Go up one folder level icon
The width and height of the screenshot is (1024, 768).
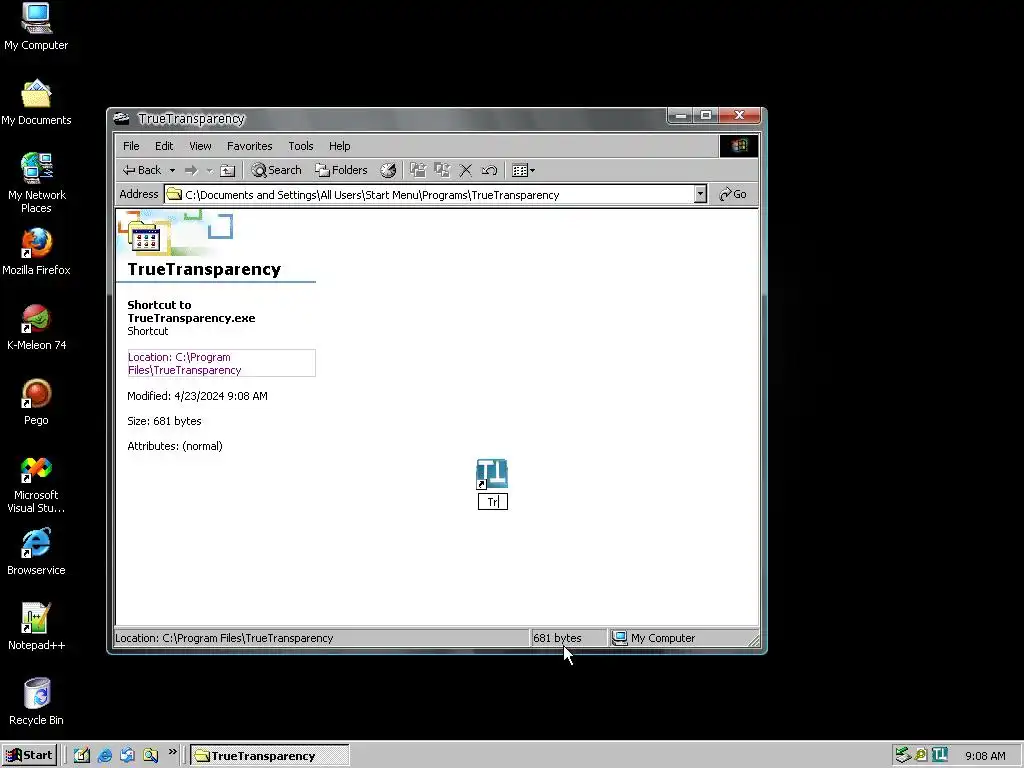[x=227, y=170]
